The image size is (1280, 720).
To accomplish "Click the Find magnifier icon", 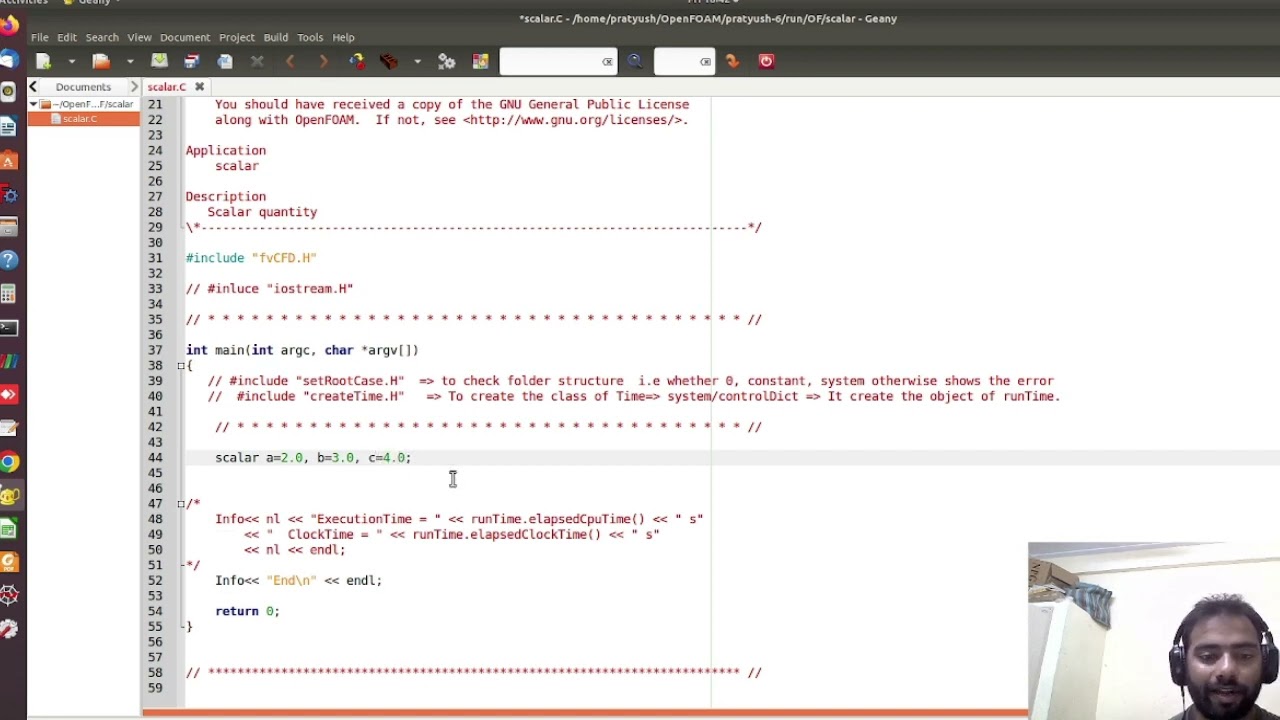I will [x=635, y=61].
